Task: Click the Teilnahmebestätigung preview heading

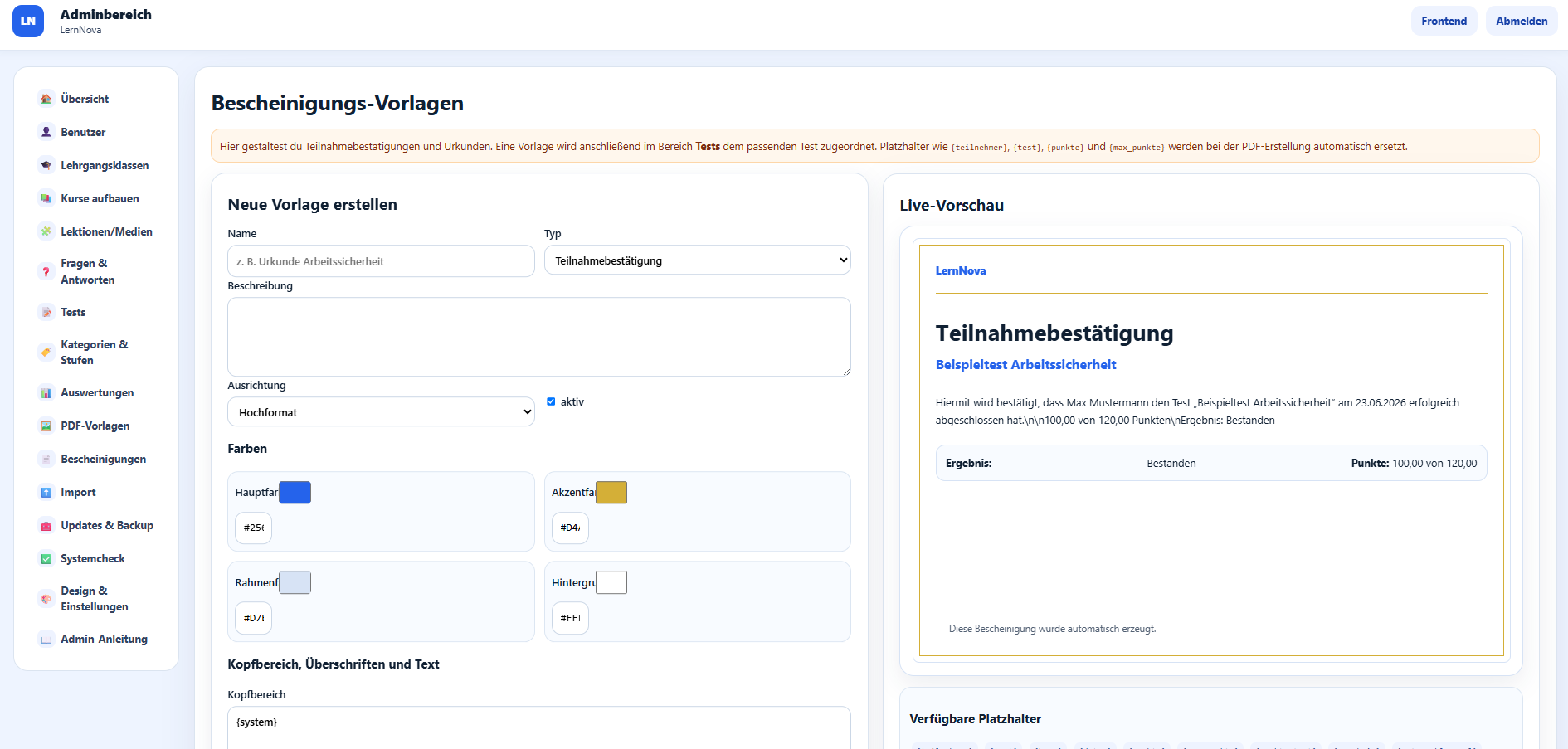Action: click(1054, 333)
